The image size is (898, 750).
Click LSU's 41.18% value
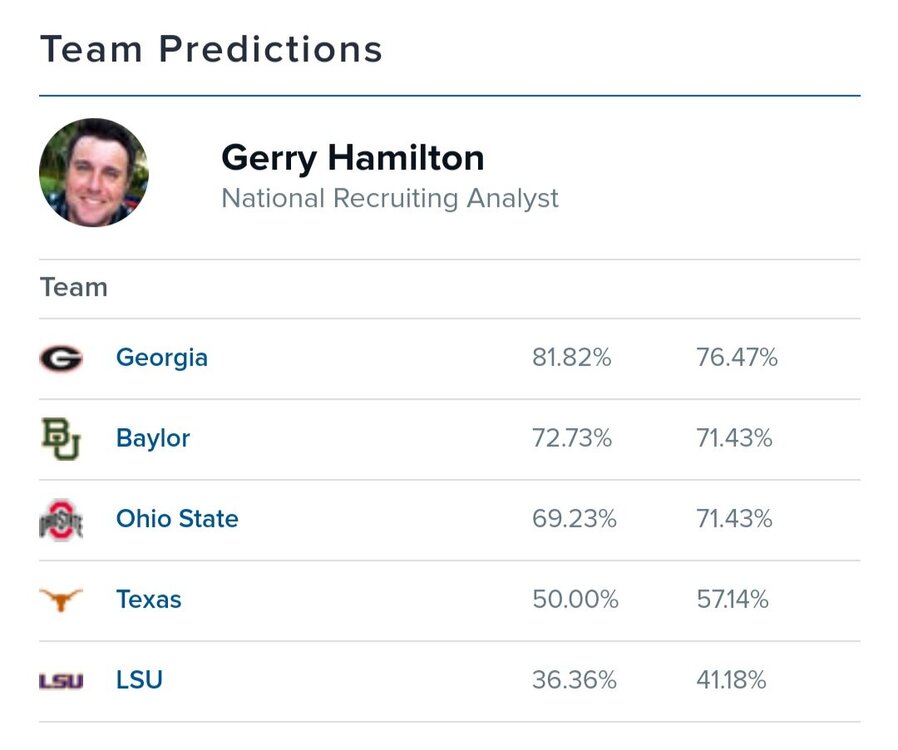coord(731,681)
